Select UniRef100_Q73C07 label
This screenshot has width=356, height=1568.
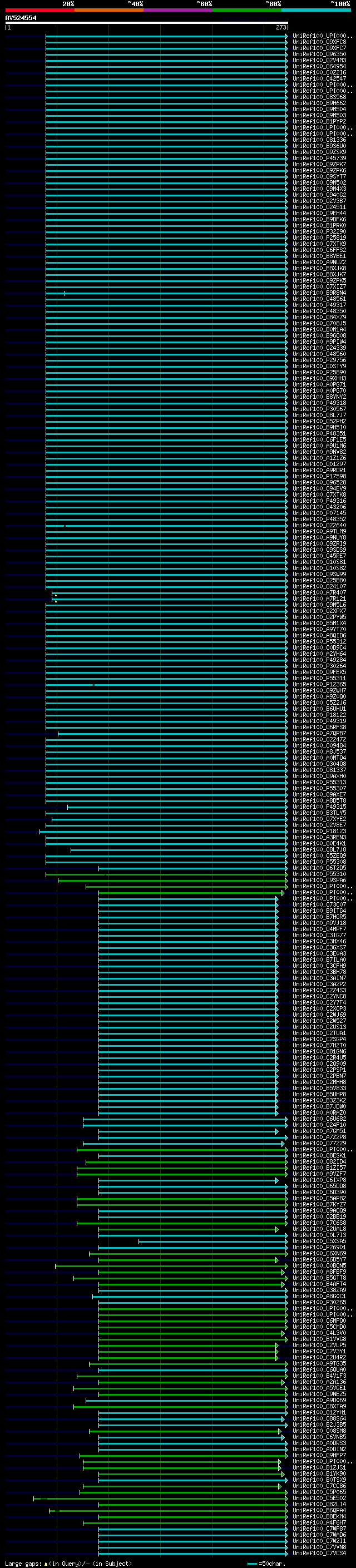click(x=319, y=904)
